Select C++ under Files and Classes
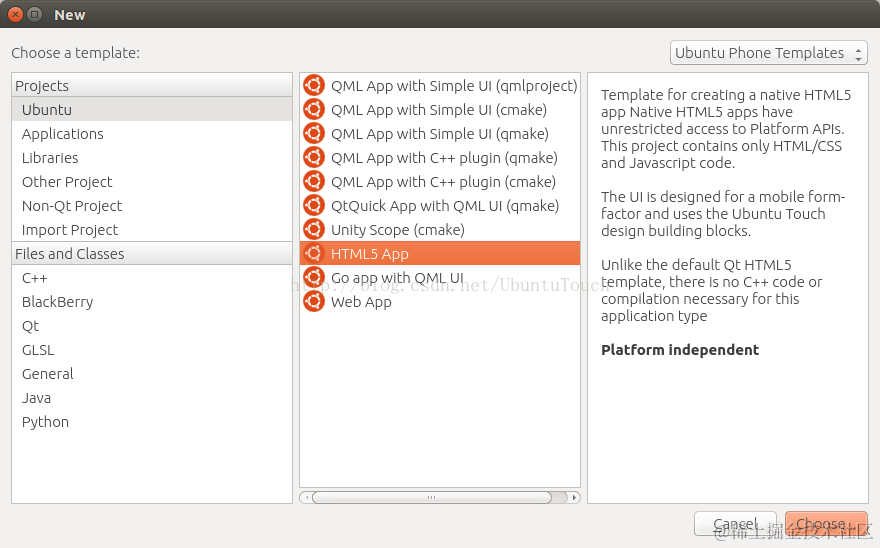Viewport: 880px width, 548px height. [x=152, y=278]
